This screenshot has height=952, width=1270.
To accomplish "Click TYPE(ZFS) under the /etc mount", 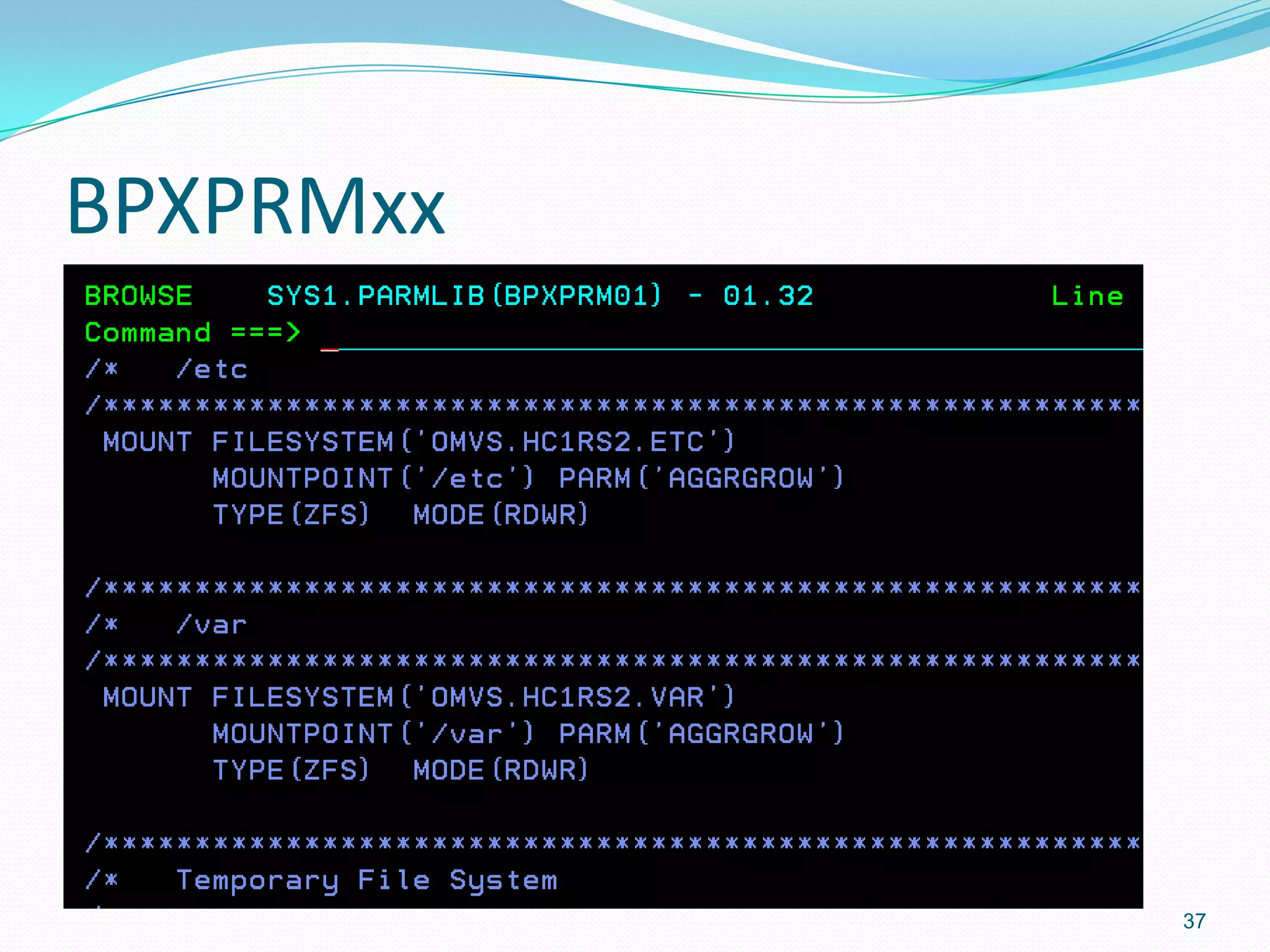I will click(291, 515).
